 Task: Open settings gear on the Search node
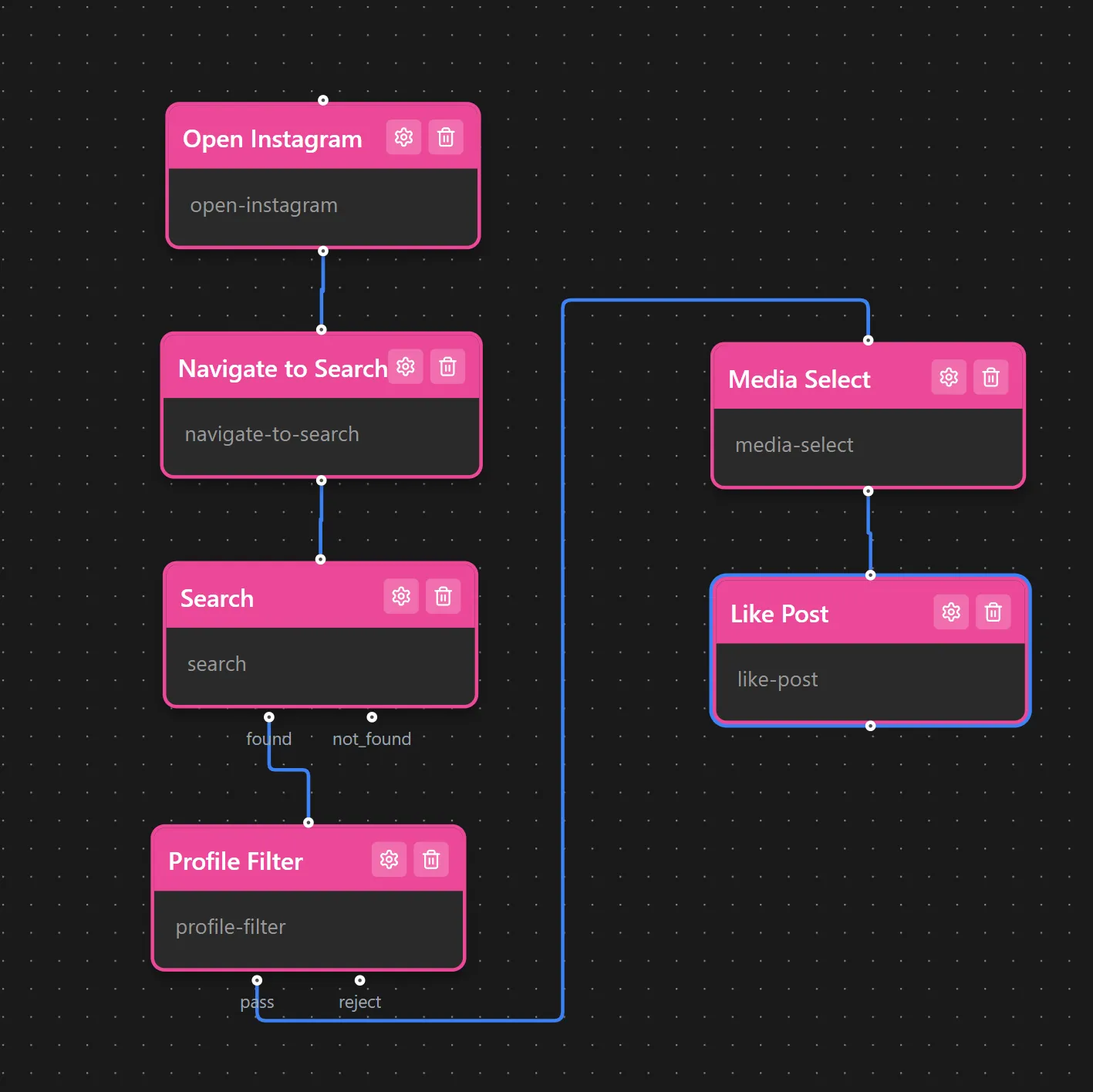(401, 596)
